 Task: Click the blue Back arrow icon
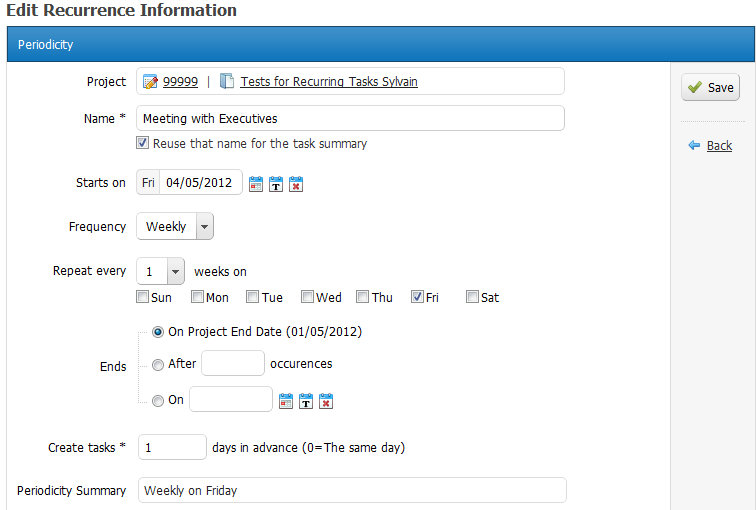[694, 145]
